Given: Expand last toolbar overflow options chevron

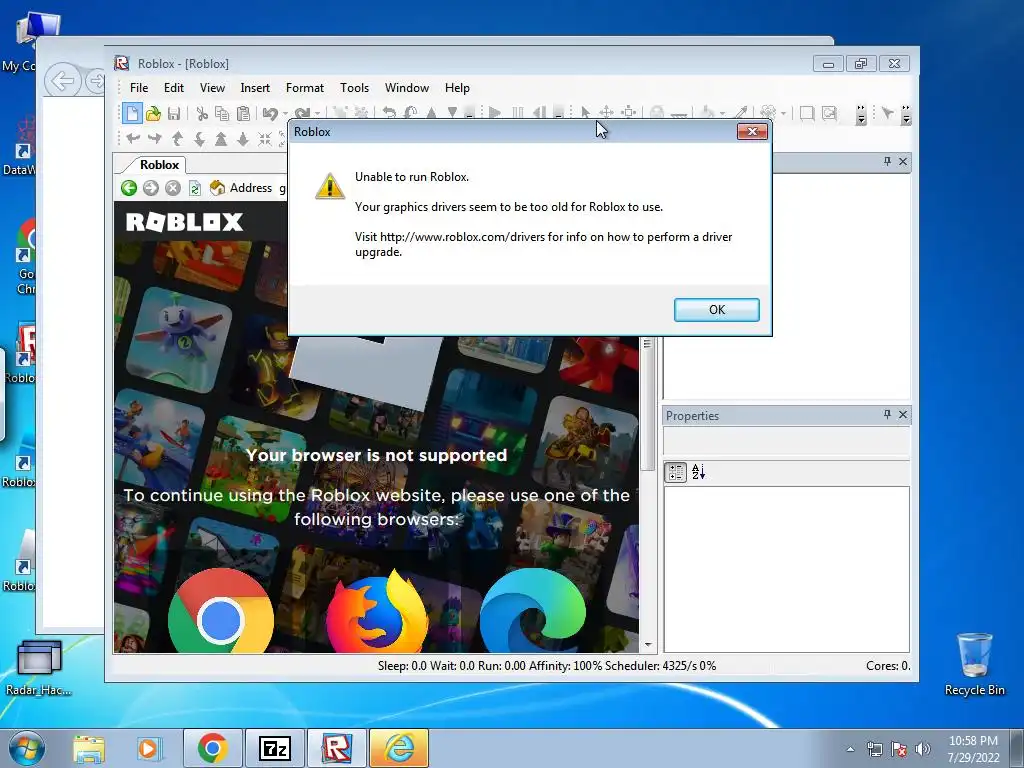Looking at the screenshot, I should point(906,114).
